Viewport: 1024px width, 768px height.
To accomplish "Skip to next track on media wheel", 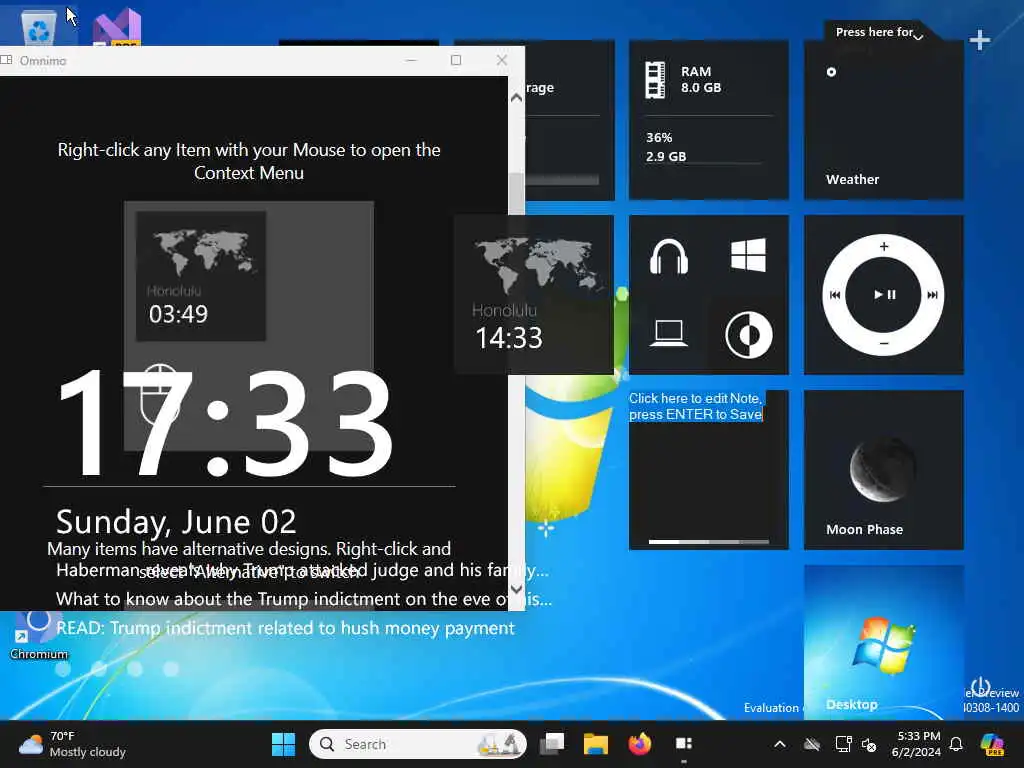I will (933, 295).
